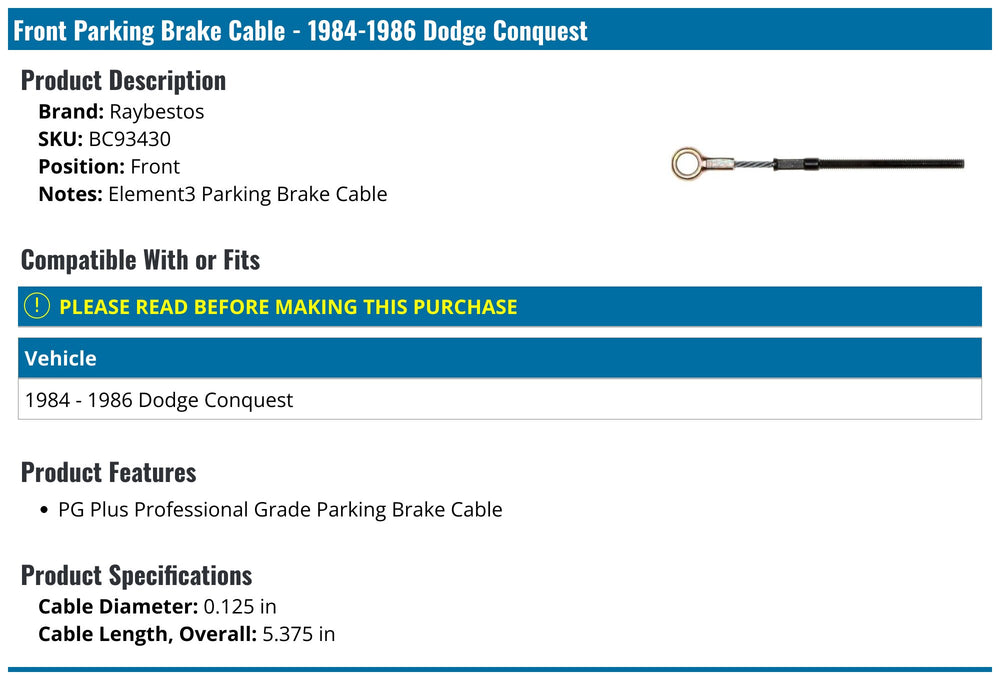
Task: Click the Brand label text
Action: pos(71,112)
